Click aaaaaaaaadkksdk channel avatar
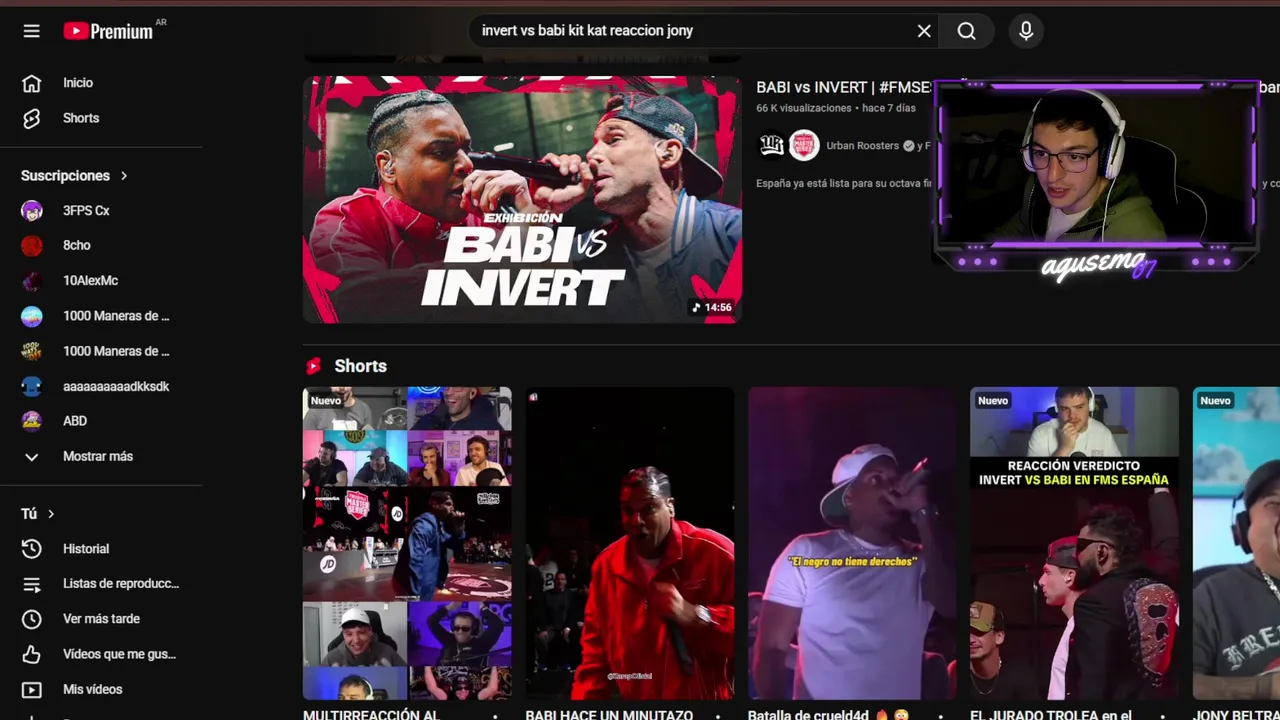Image resolution: width=1280 pixels, height=720 pixels. tap(32, 386)
